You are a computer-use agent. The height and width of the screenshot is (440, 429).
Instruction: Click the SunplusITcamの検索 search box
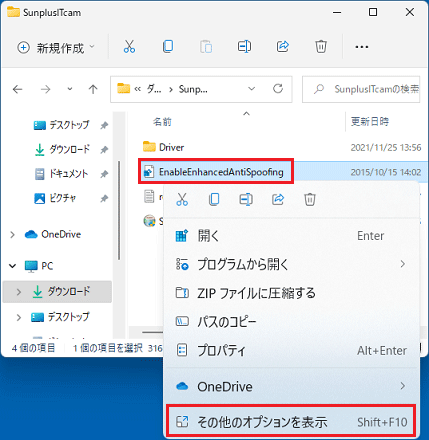[361, 89]
